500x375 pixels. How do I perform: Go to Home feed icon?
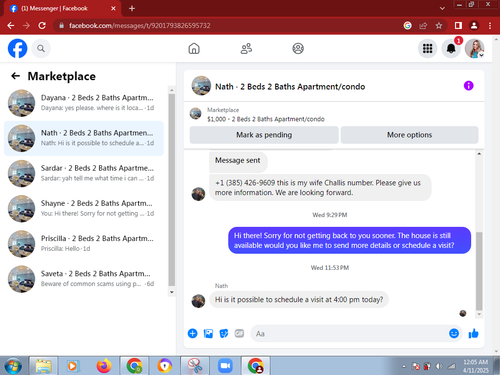click(x=194, y=49)
